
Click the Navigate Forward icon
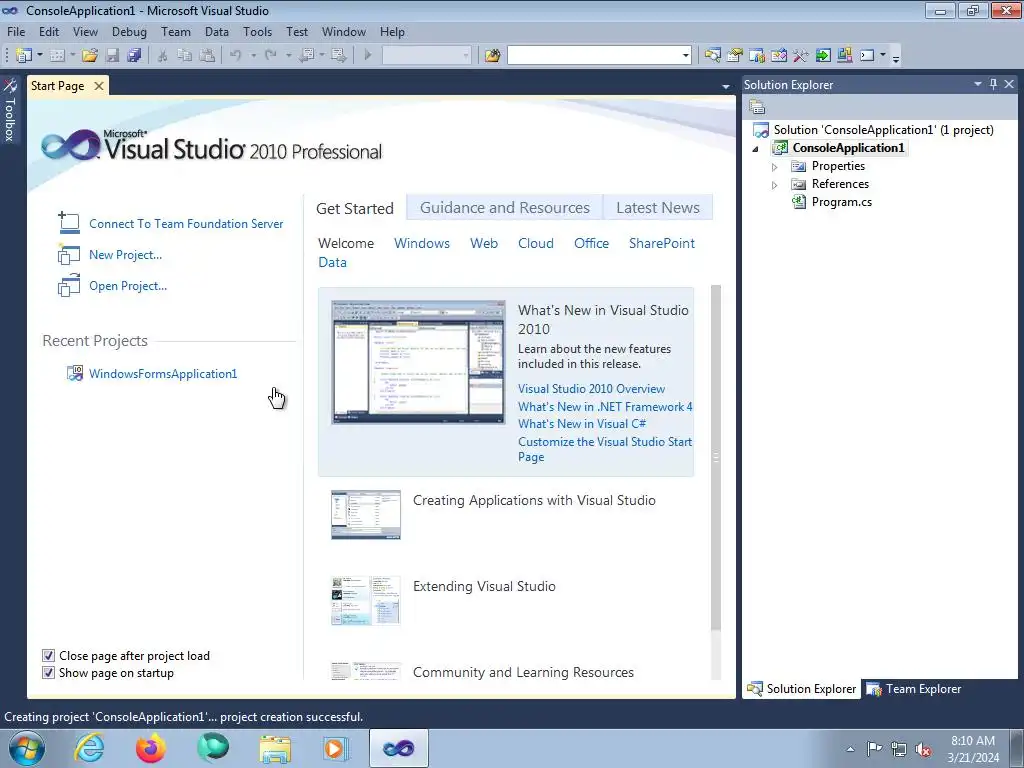(338, 56)
